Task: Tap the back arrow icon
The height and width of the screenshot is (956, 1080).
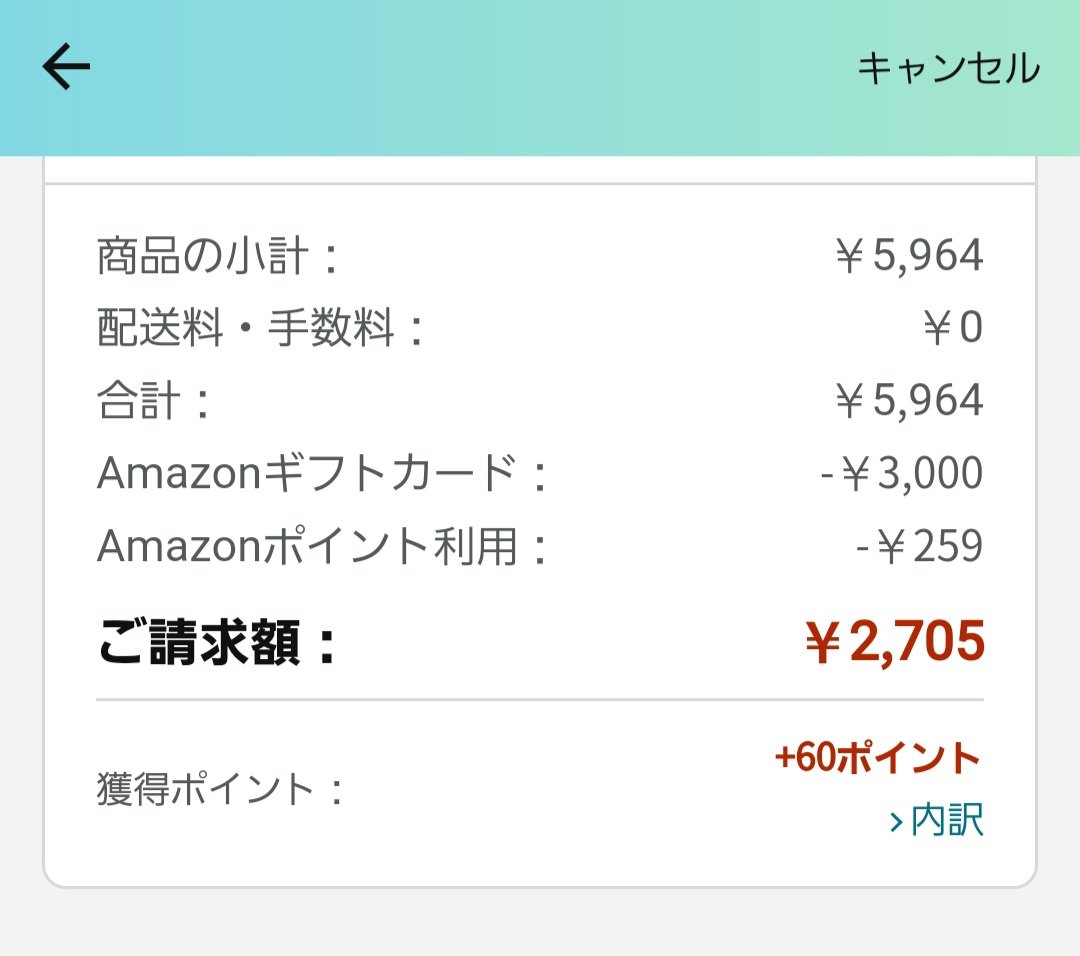Action: (x=66, y=68)
